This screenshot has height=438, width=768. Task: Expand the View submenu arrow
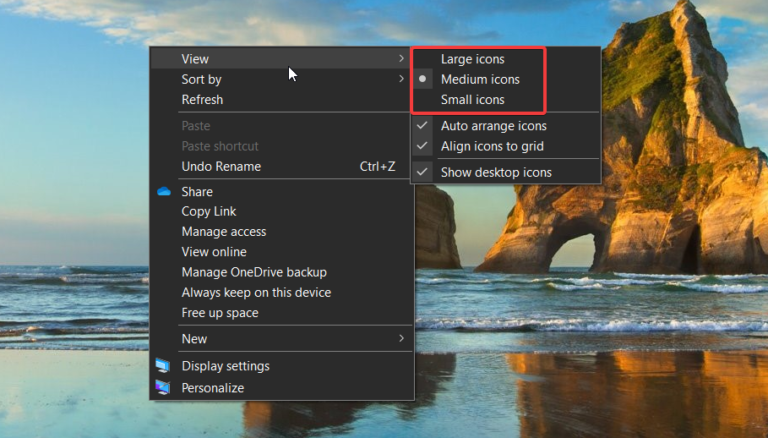coord(402,59)
